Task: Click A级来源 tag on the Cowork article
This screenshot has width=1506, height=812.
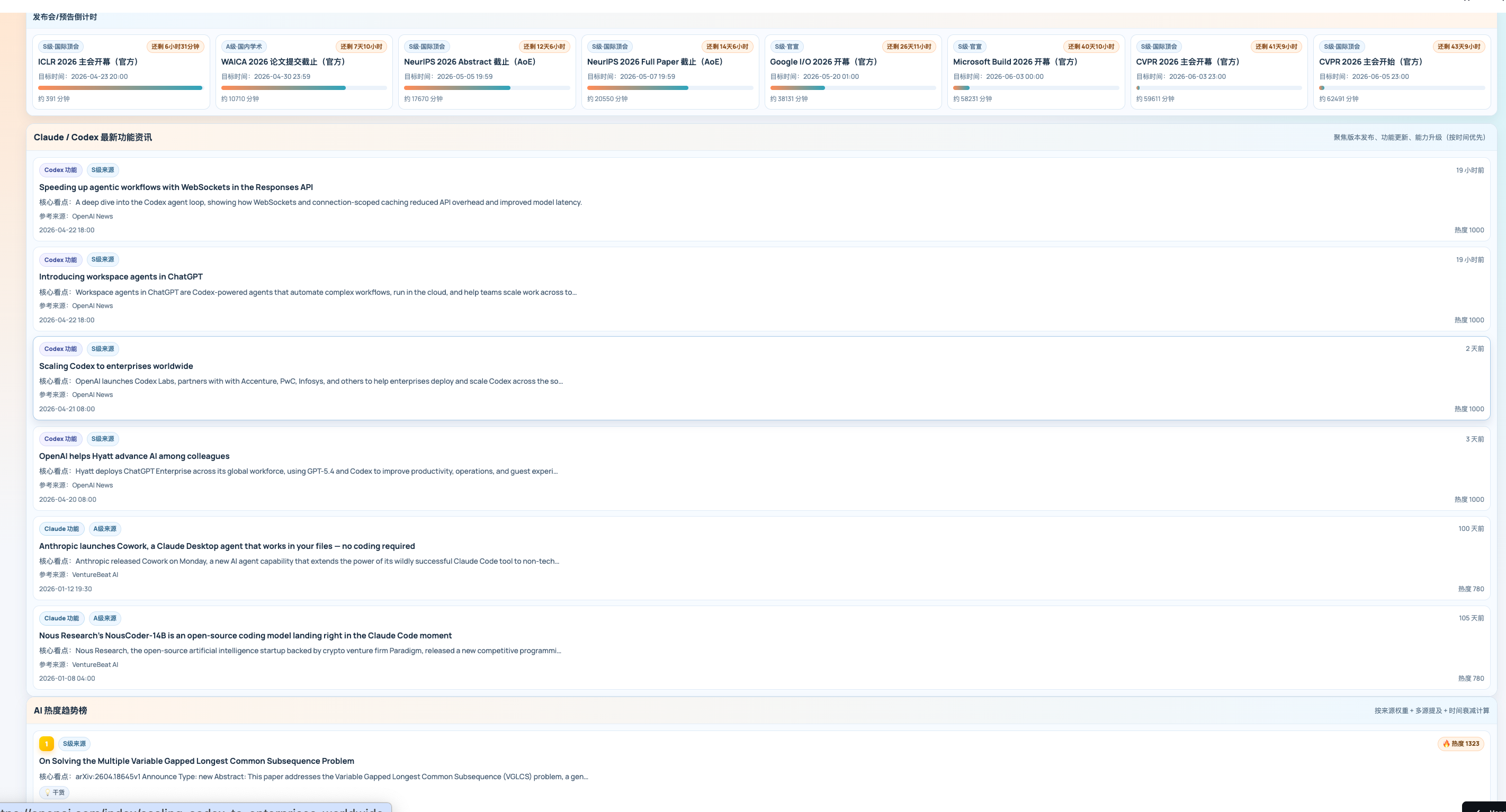Action: [105, 529]
